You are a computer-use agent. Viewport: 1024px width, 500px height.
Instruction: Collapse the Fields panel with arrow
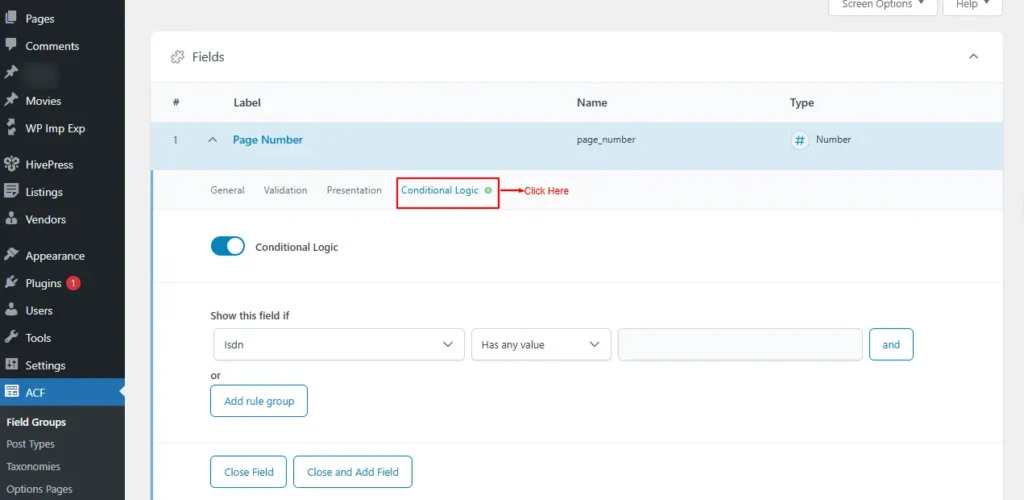pos(973,57)
